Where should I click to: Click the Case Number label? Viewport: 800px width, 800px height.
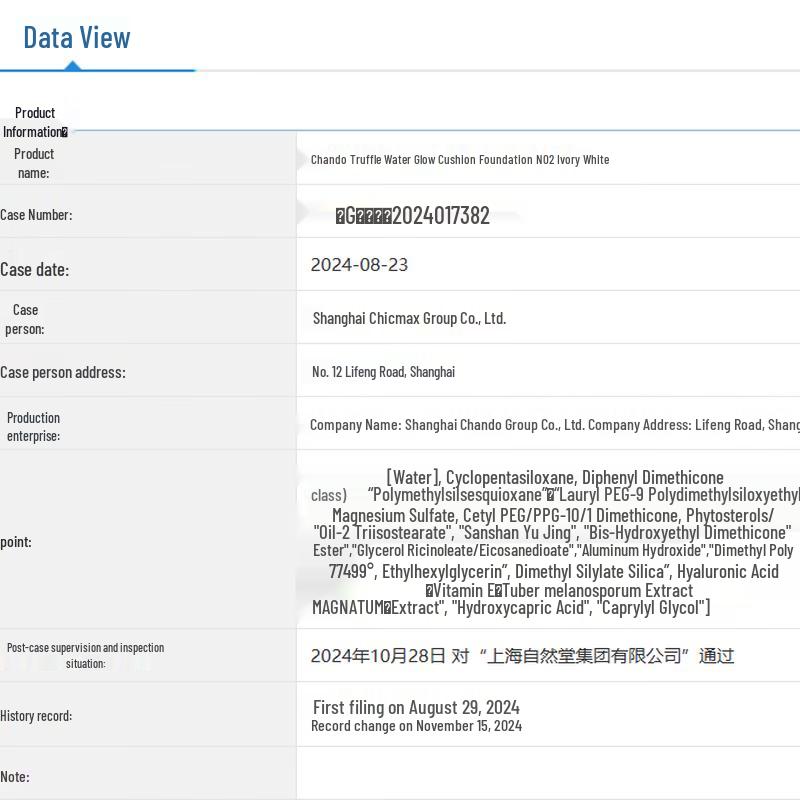(36, 215)
